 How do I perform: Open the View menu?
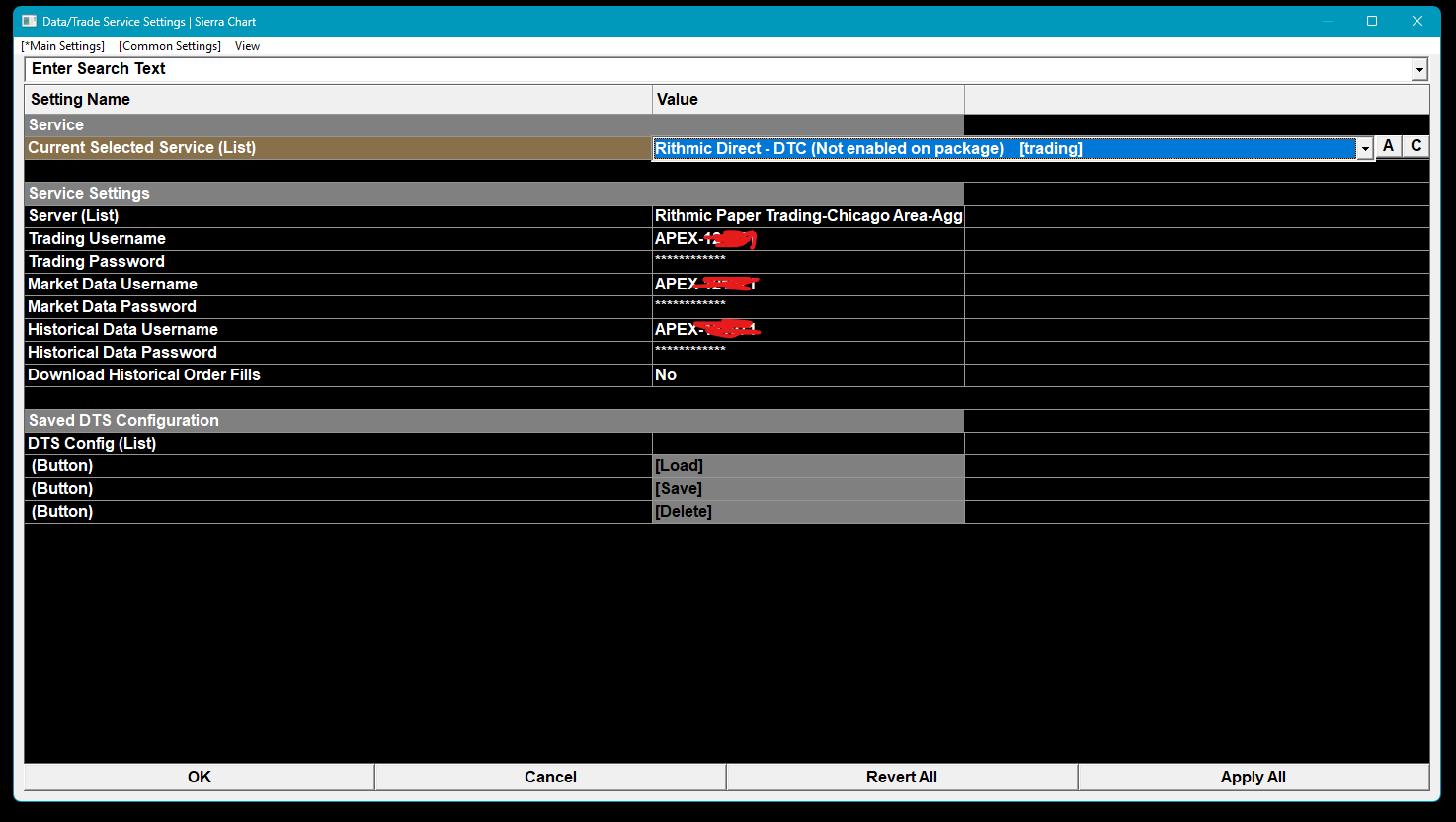point(247,46)
